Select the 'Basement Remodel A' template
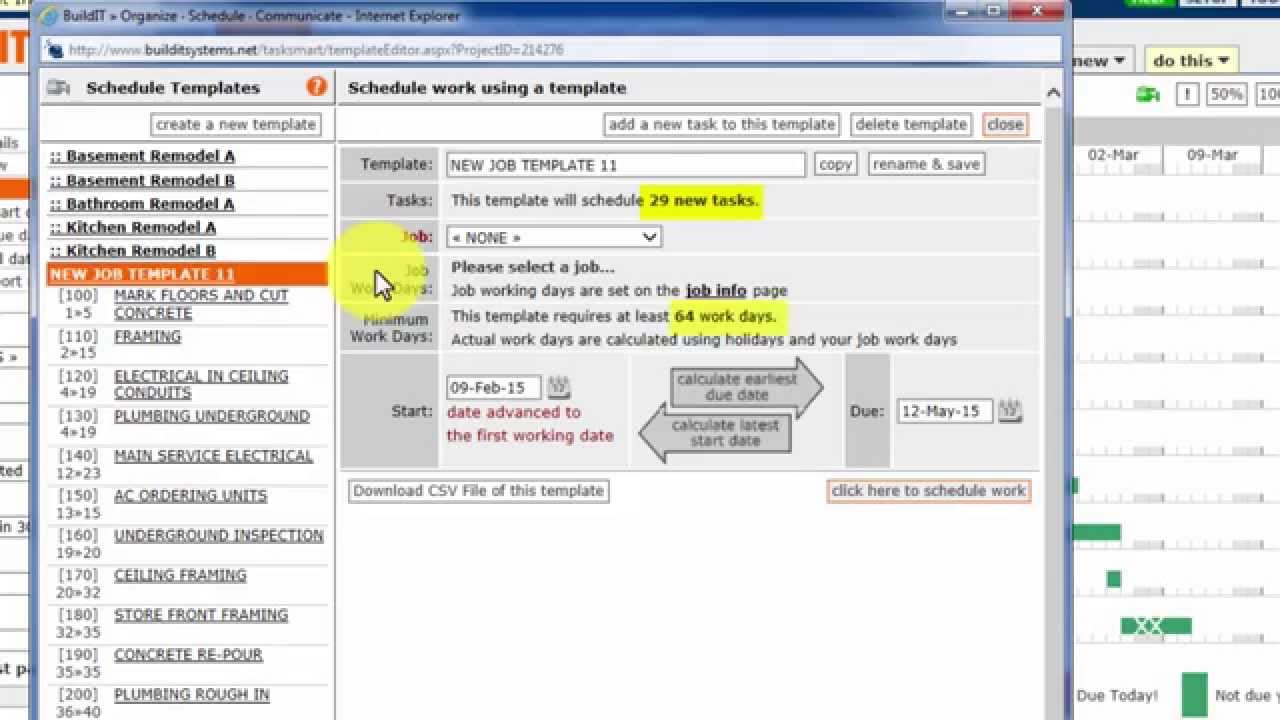The width and height of the screenshot is (1280, 720). pyautogui.click(x=142, y=156)
